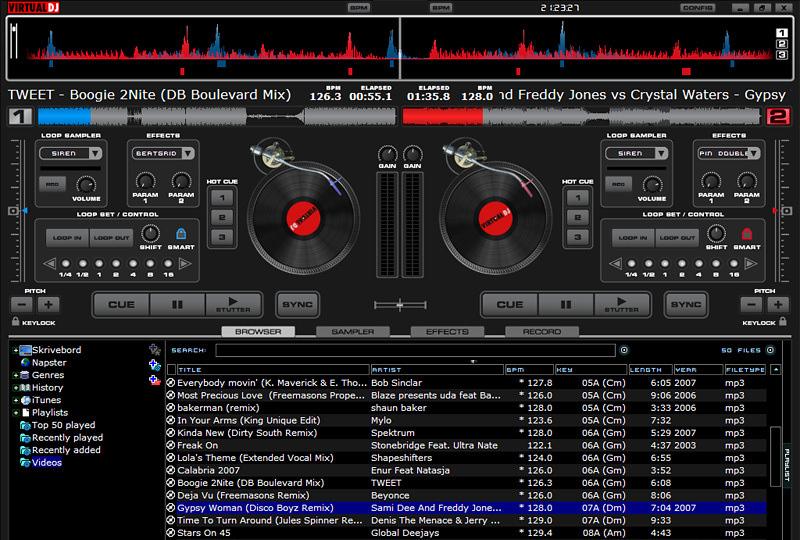Click the icon next to 50 Files
The height and width of the screenshot is (540, 800).
[770, 350]
